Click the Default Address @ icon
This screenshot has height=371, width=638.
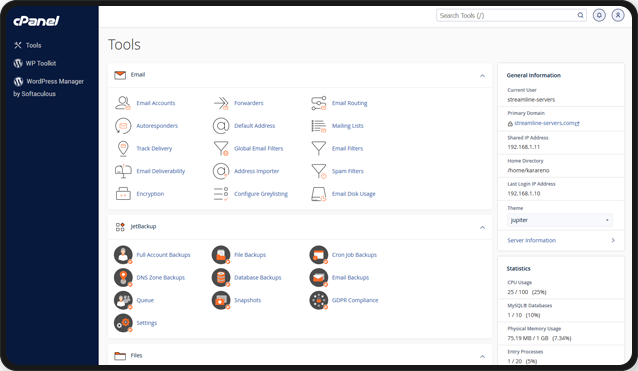(x=221, y=126)
